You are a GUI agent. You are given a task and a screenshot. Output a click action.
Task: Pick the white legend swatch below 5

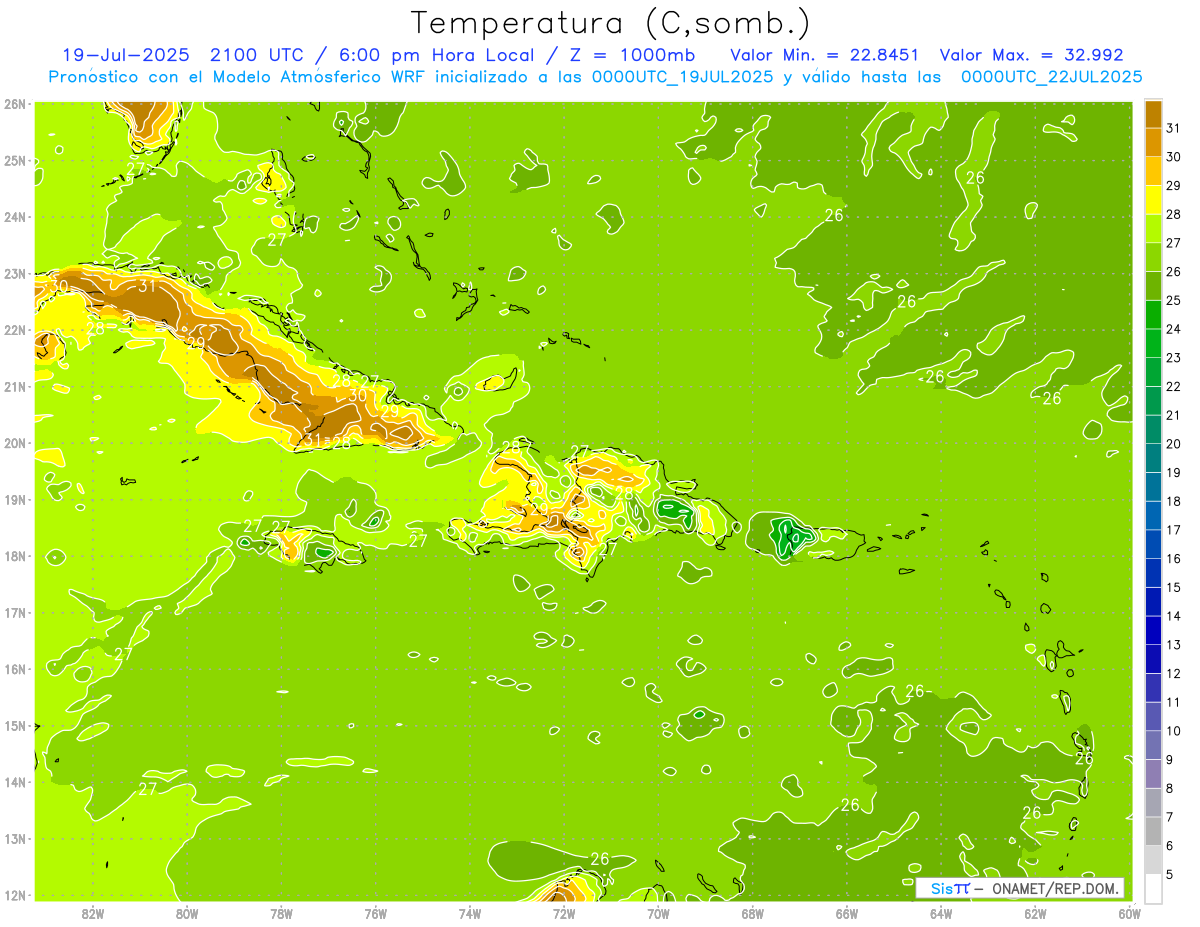pyautogui.click(x=1154, y=888)
